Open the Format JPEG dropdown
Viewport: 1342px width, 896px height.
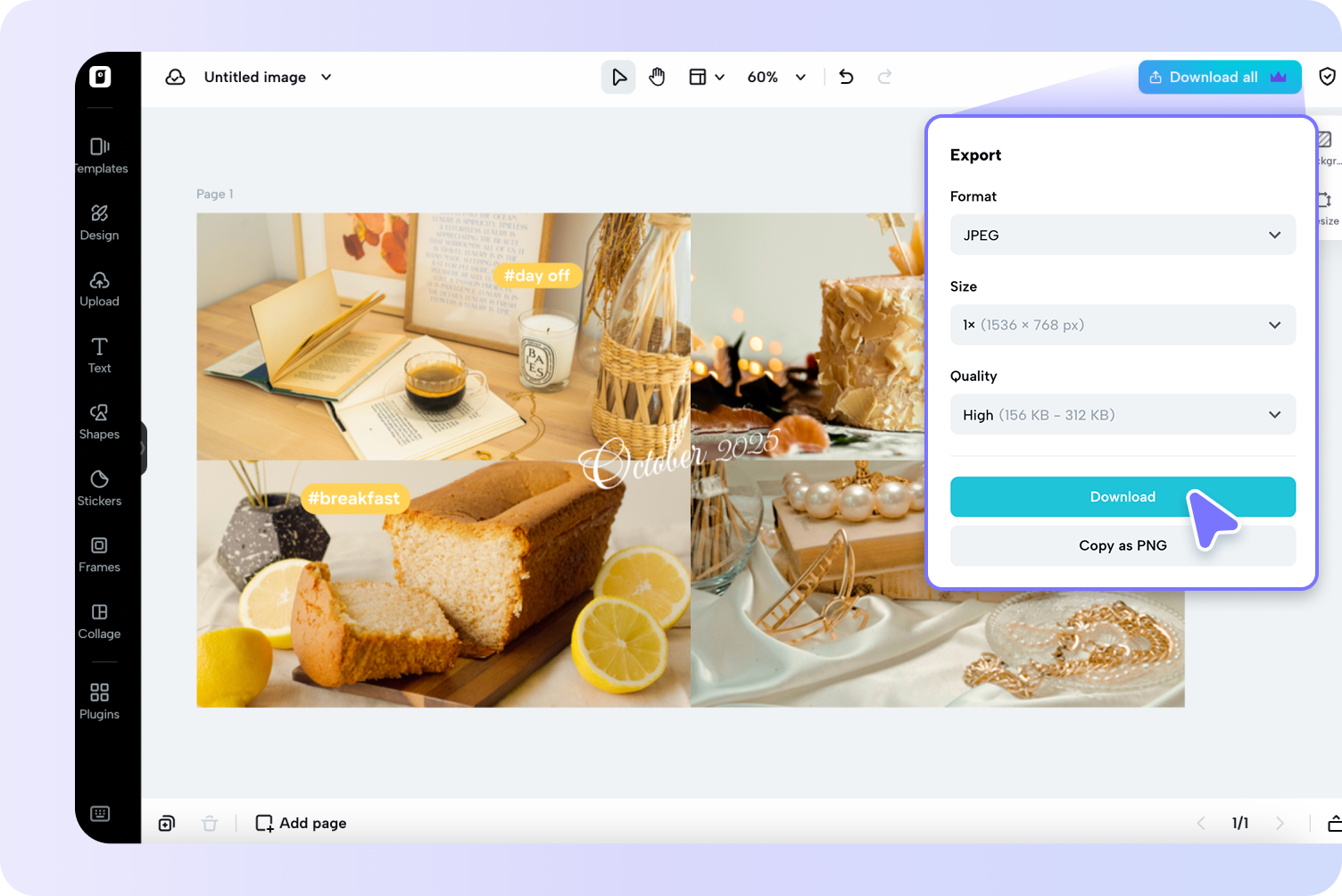click(x=1122, y=235)
